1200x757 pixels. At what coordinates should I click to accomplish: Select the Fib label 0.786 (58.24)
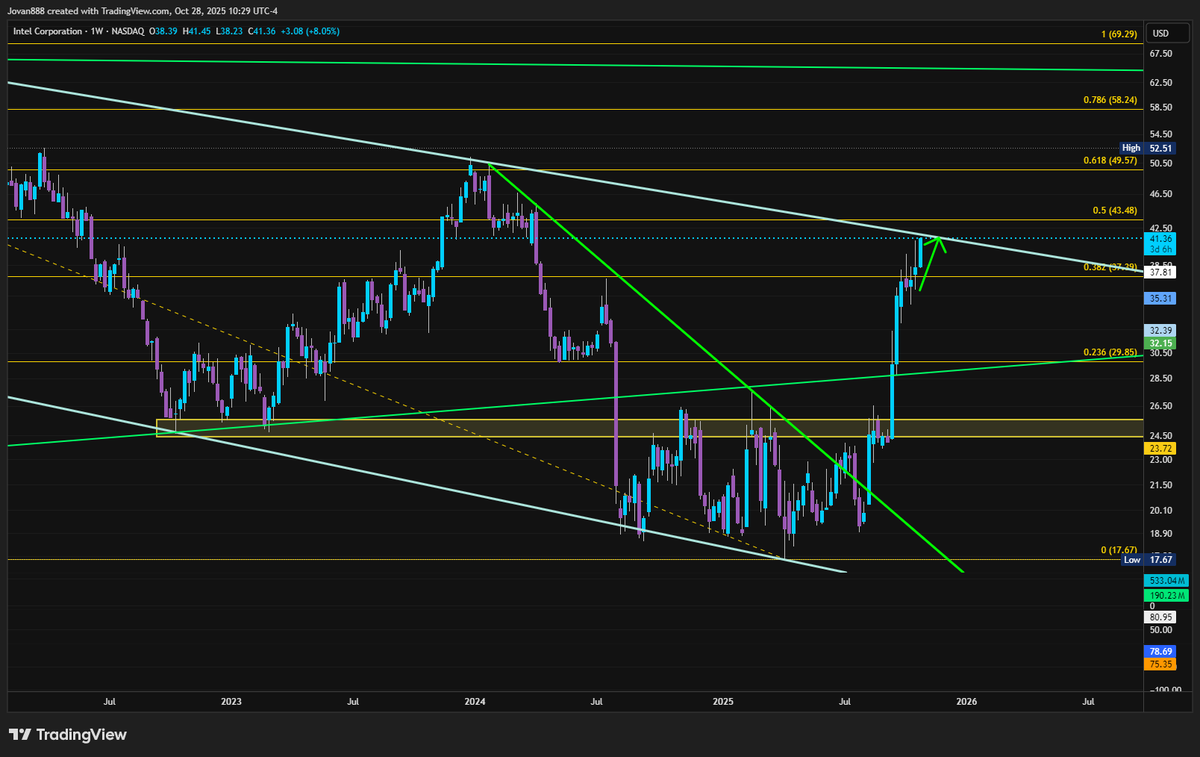(x=1112, y=100)
